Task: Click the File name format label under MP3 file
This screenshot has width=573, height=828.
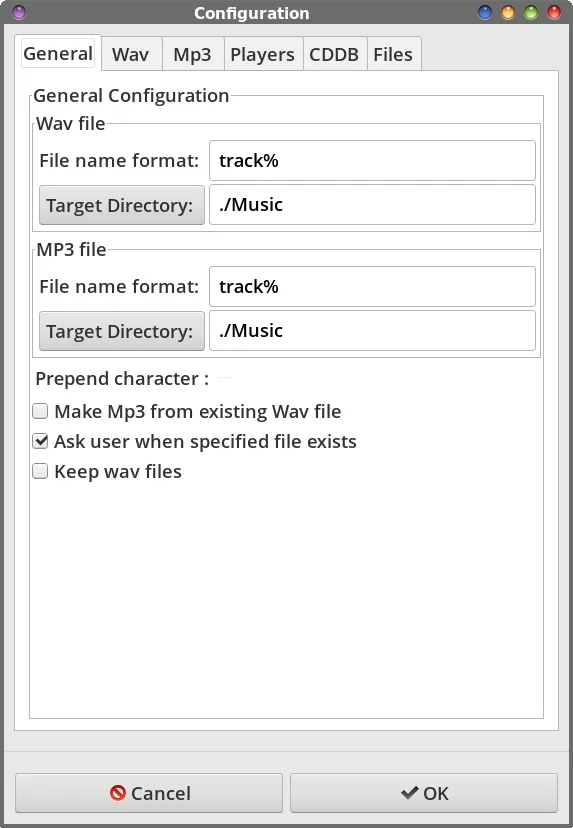Action: pos(119,287)
